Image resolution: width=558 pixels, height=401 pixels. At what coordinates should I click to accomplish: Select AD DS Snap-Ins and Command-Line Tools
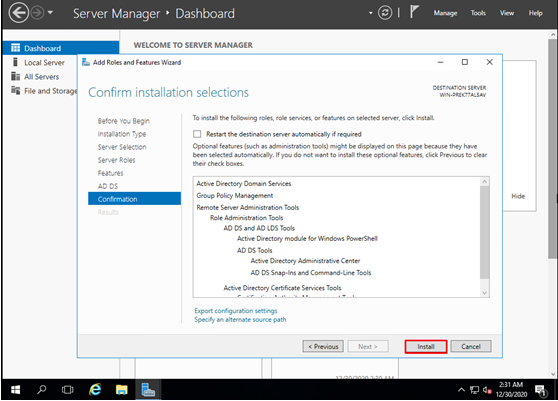pyautogui.click(x=311, y=273)
